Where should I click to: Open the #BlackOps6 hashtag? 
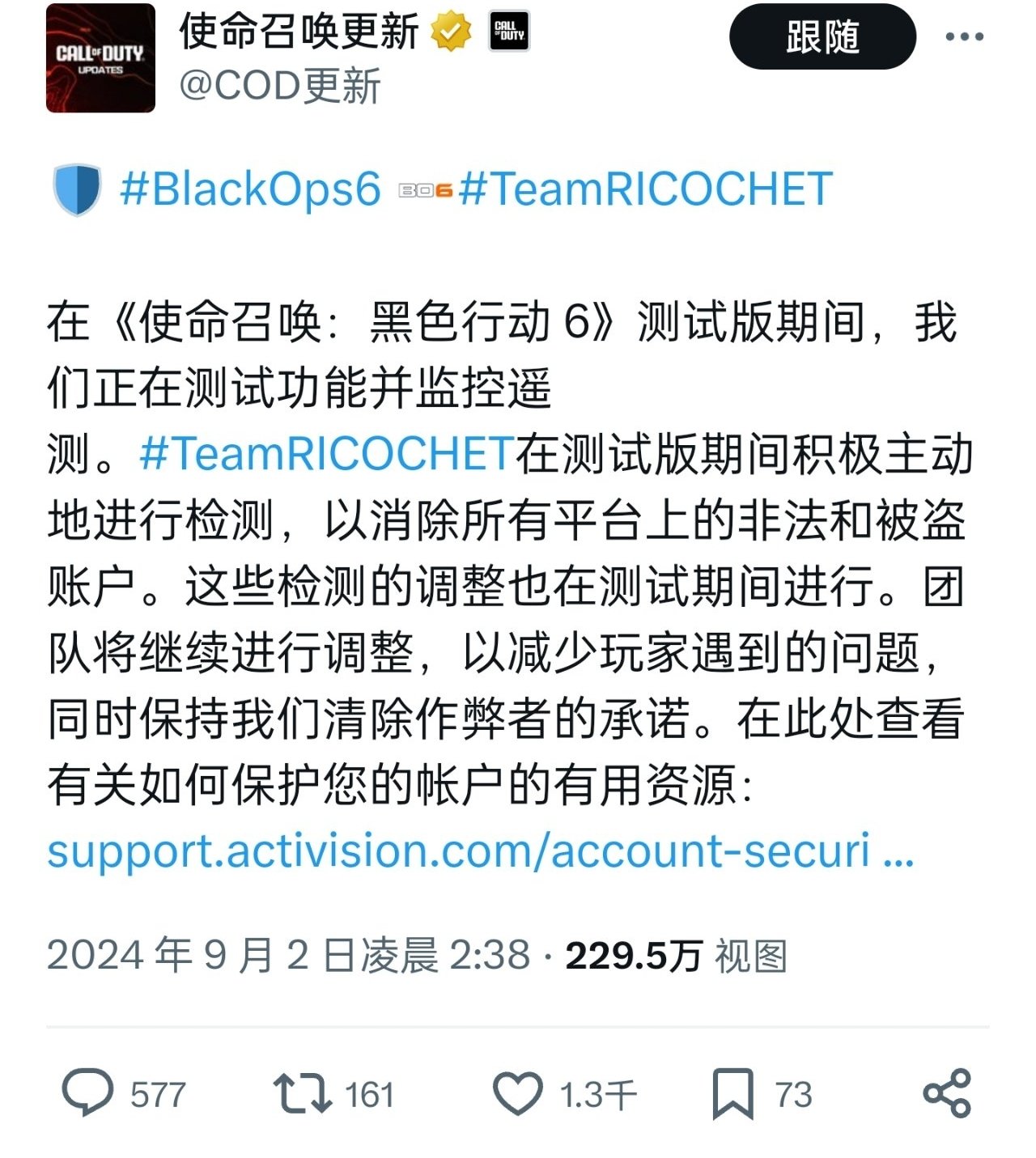coord(251,189)
